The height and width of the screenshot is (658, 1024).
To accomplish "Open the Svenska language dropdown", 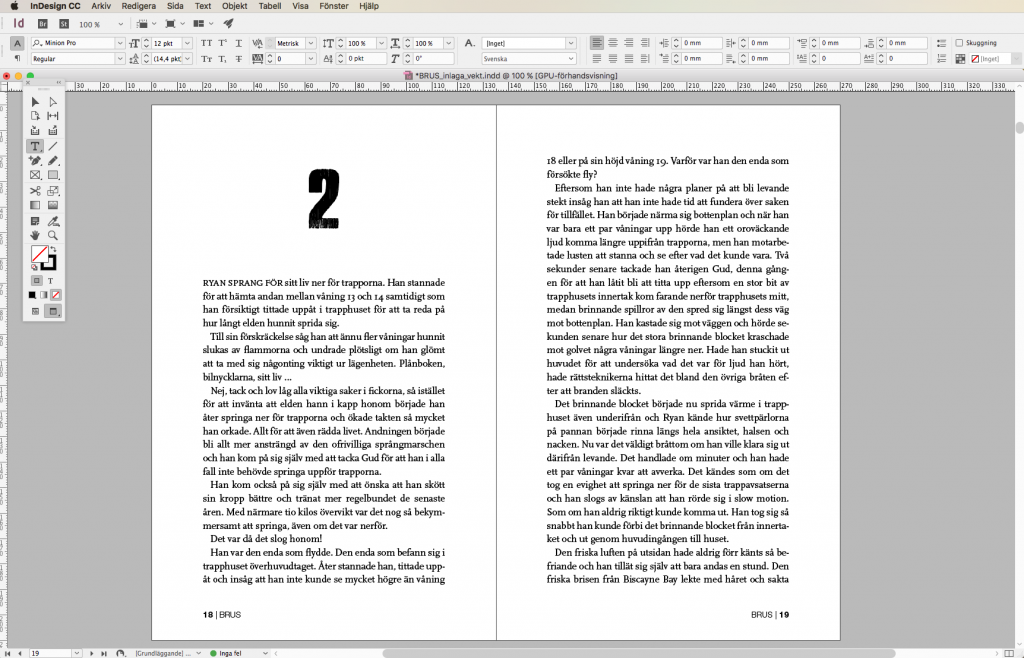I will tap(571, 59).
